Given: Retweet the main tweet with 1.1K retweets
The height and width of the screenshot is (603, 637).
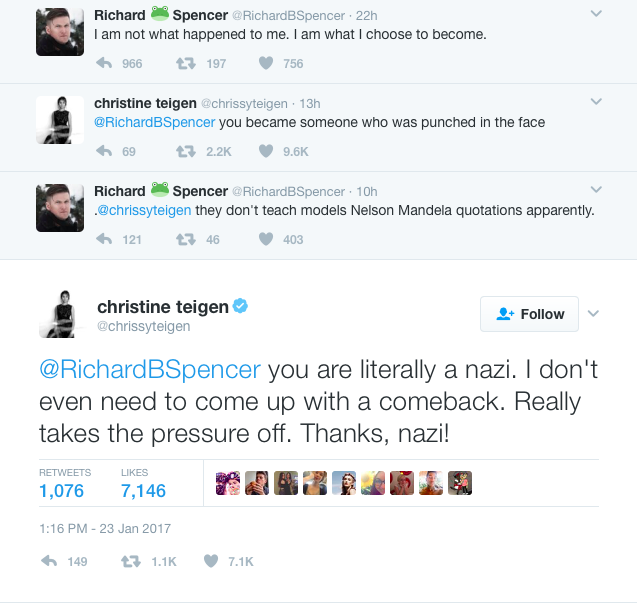Looking at the screenshot, I should (130, 562).
